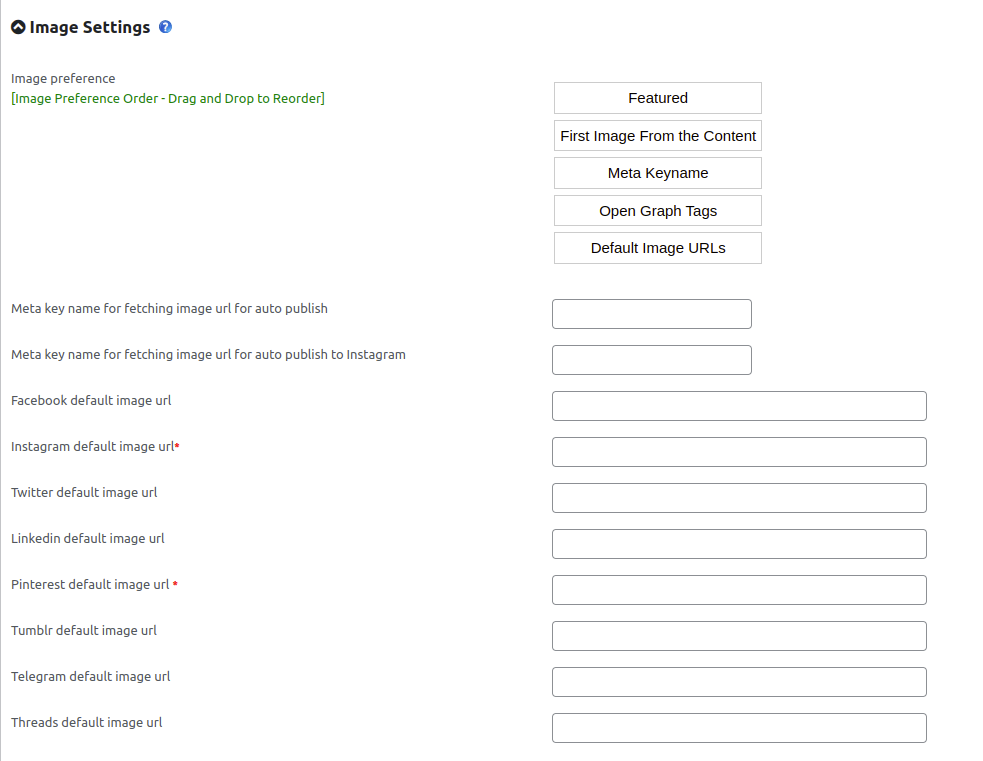Click the Open Graph Tags preference block

657,210
